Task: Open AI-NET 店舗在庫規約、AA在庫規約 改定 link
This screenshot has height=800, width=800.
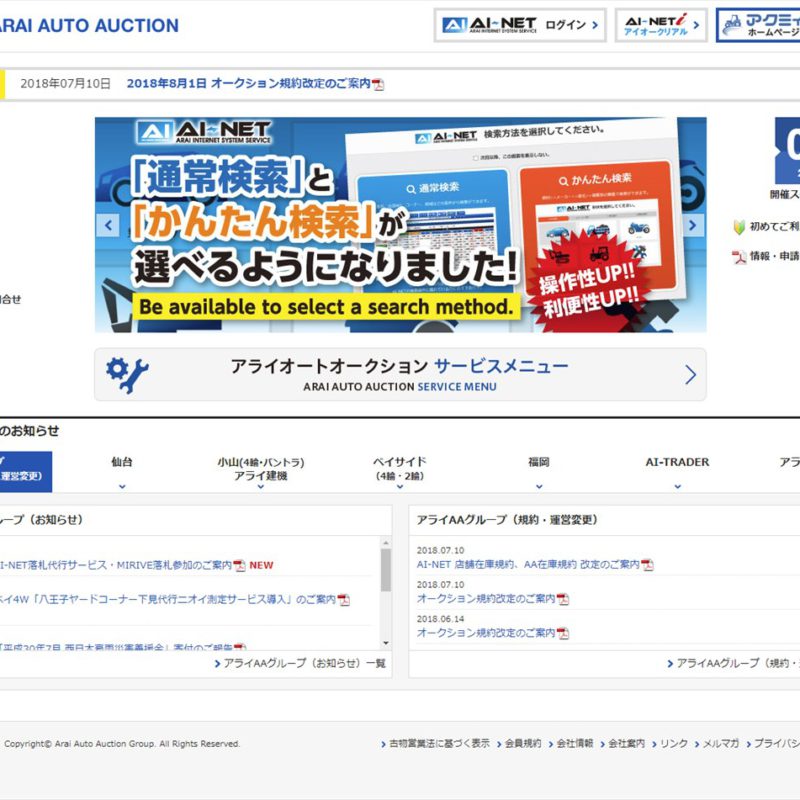Action: point(528,564)
